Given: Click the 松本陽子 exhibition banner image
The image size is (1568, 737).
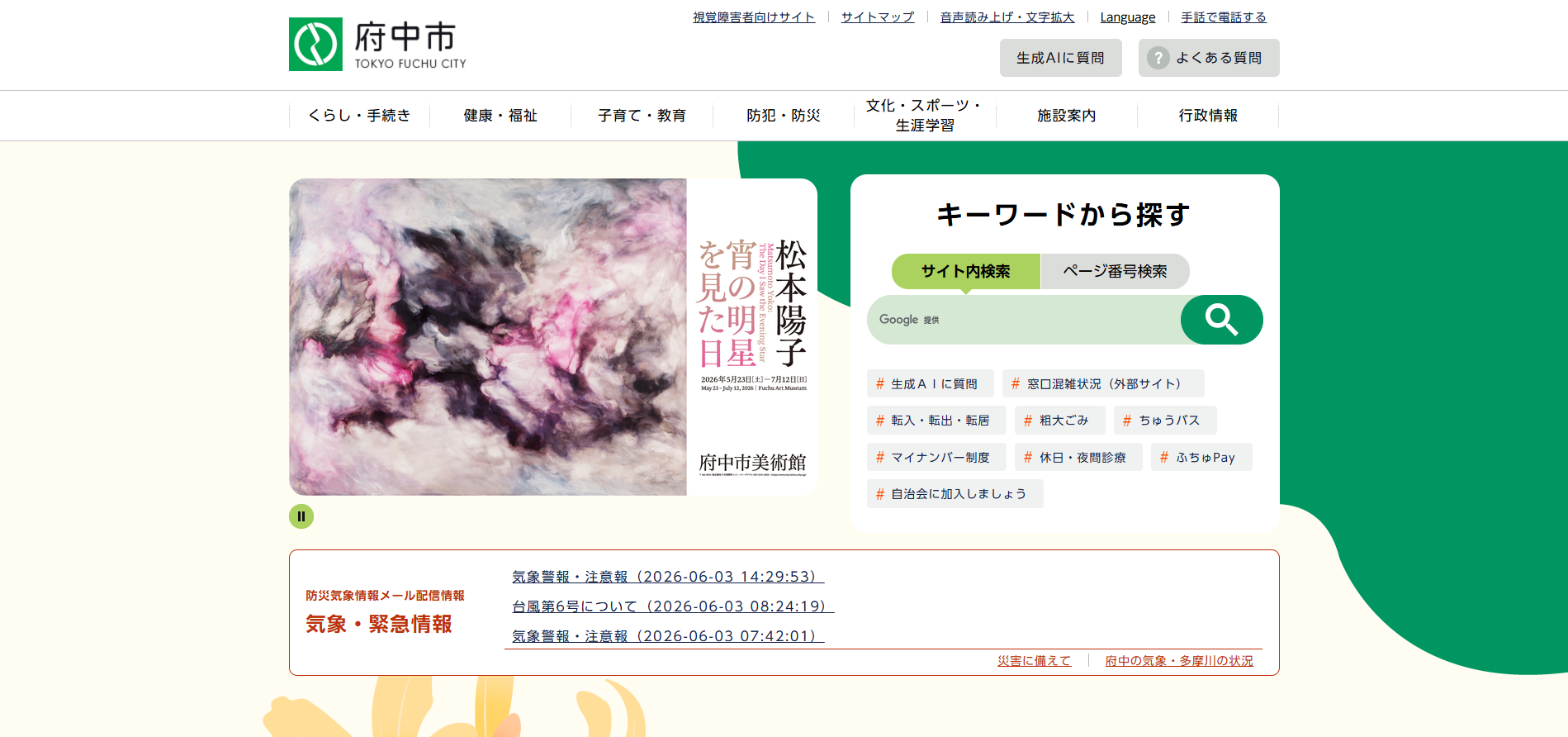Looking at the screenshot, I should tap(553, 337).
